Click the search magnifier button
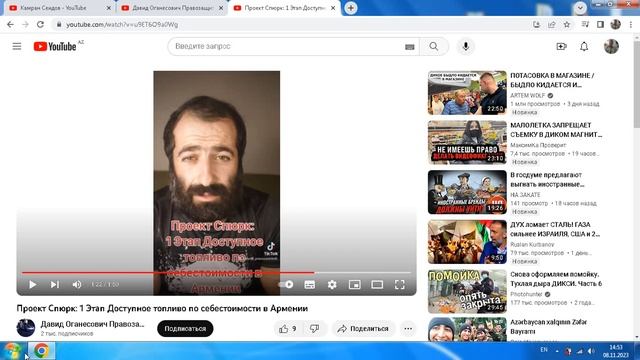Image resolution: width=640 pixels, height=360 pixels. [x=434, y=47]
